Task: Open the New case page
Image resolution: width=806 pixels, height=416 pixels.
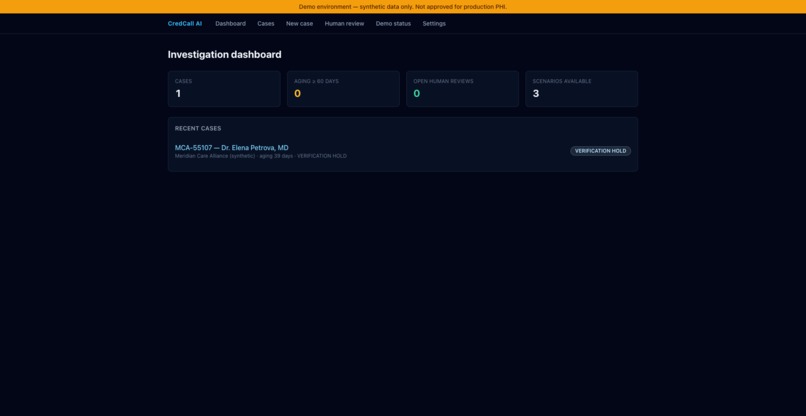Action: coord(299,24)
